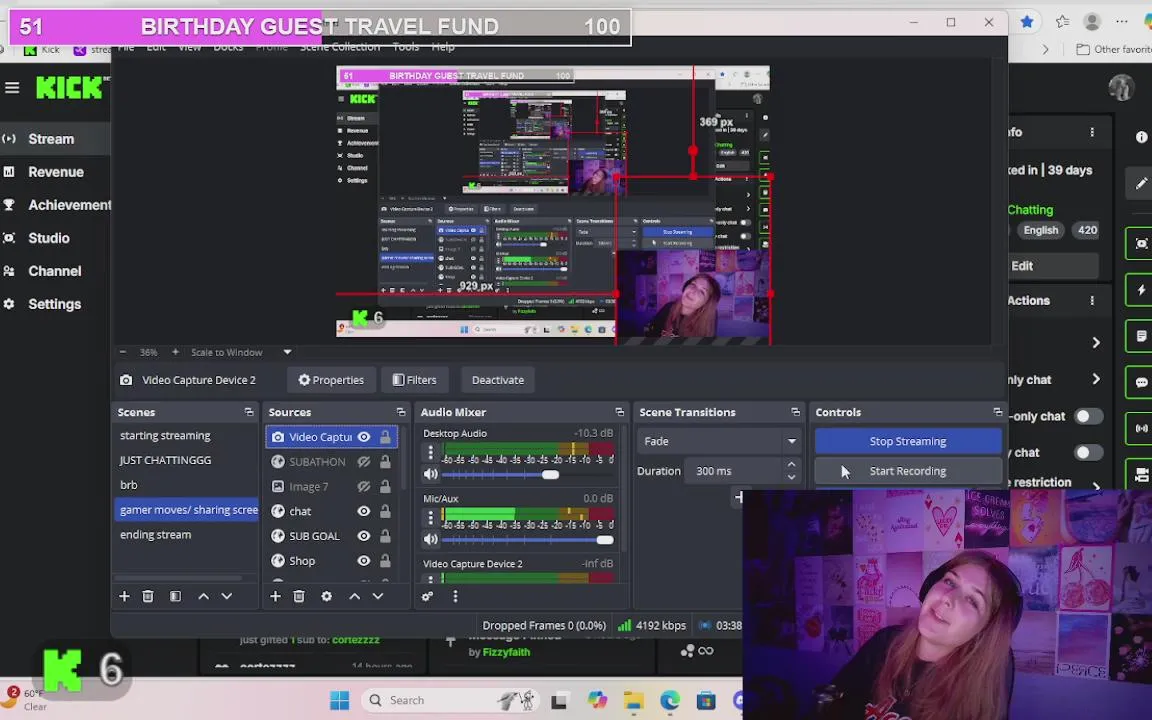This screenshot has height=720, width=1152.
Task: Decrease transition Duration with down arrow
Action: (x=791, y=477)
